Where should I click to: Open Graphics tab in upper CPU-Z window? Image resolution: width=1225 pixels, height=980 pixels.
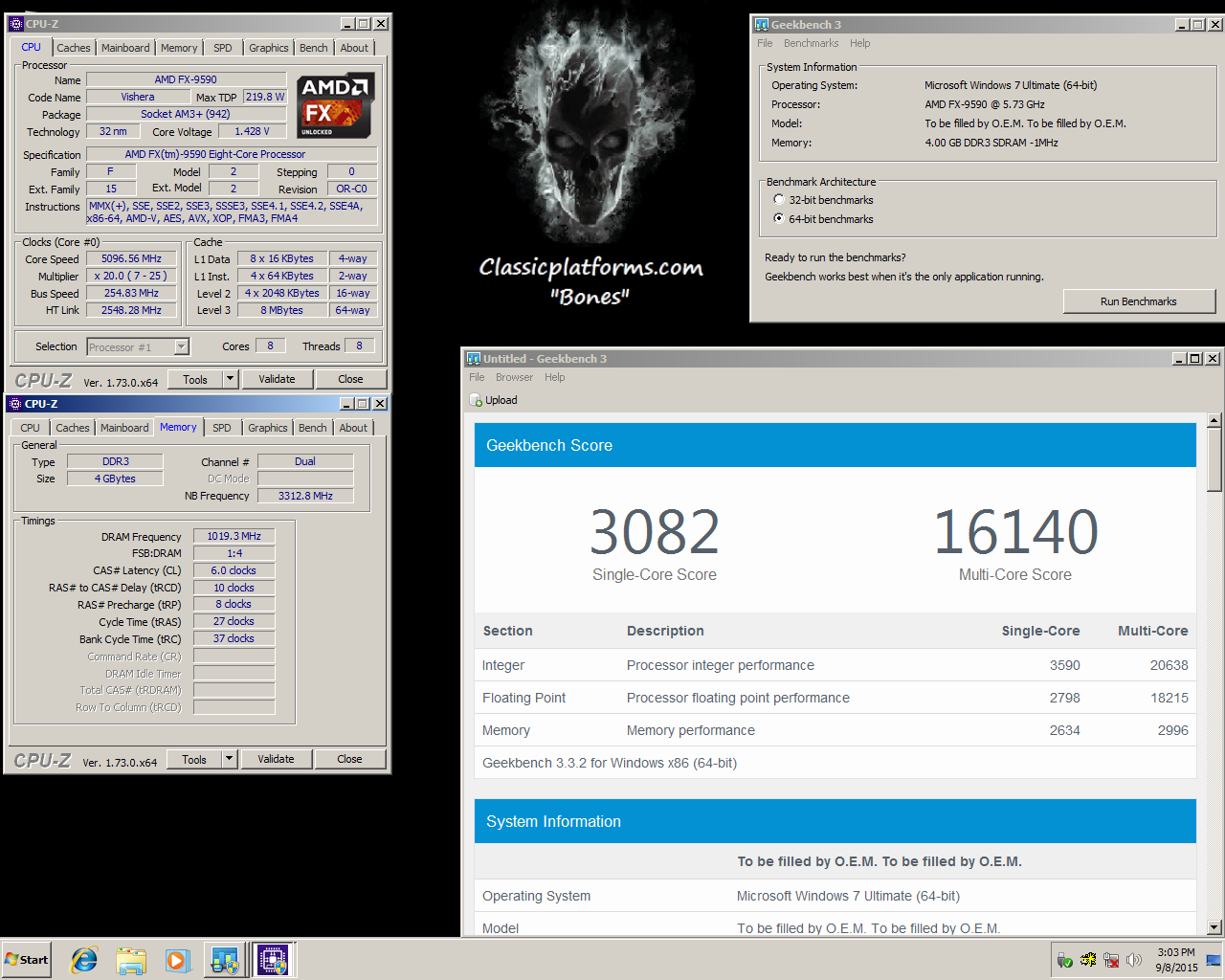pos(269,48)
